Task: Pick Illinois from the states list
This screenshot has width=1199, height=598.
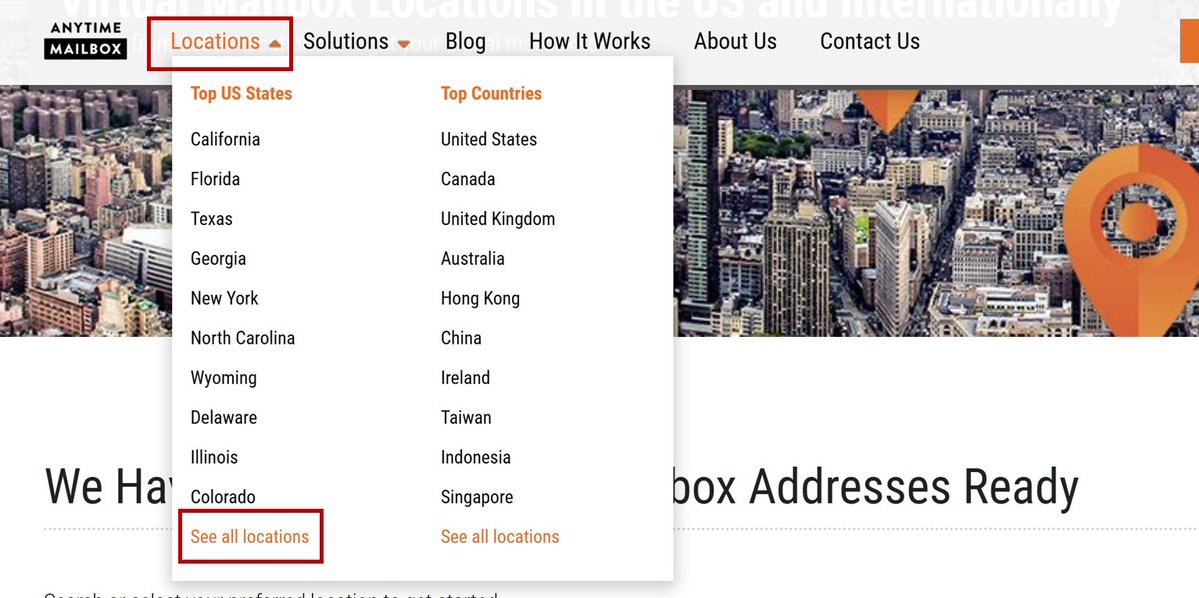Action: point(214,457)
